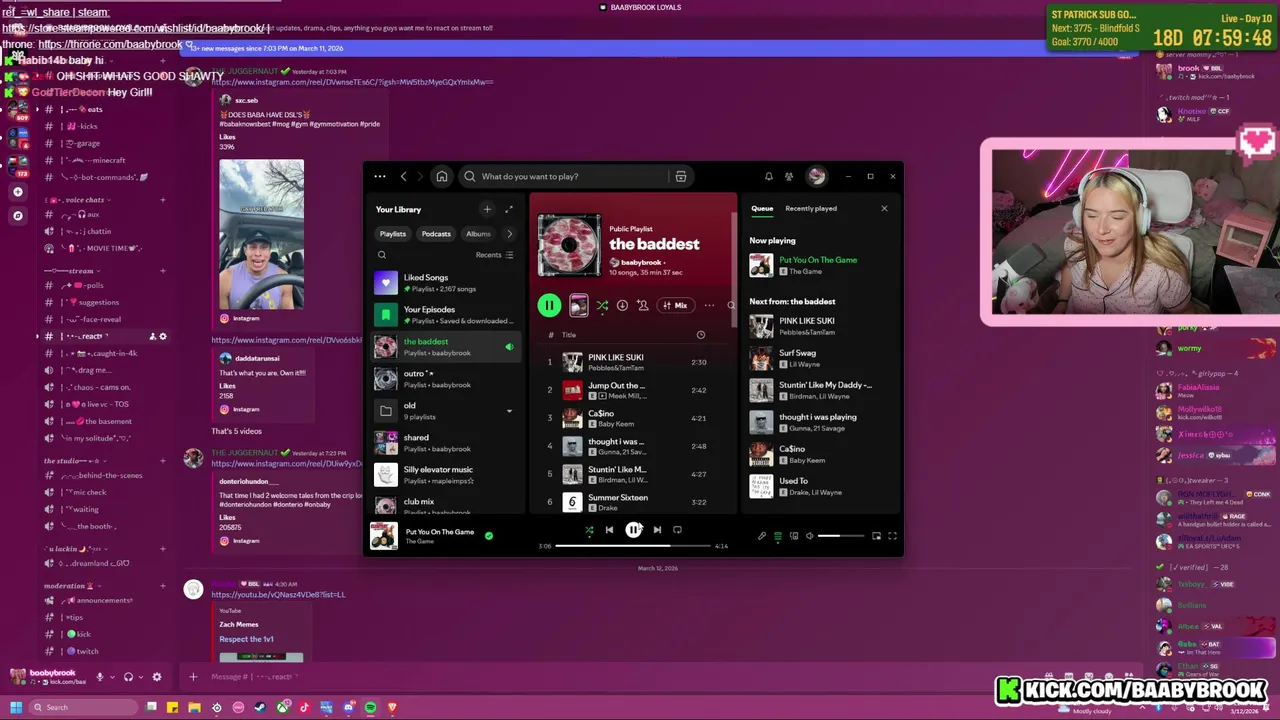1280x720 pixels.
Task: Adjust the Spotify volume slider
Action: (x=842, y=536)
